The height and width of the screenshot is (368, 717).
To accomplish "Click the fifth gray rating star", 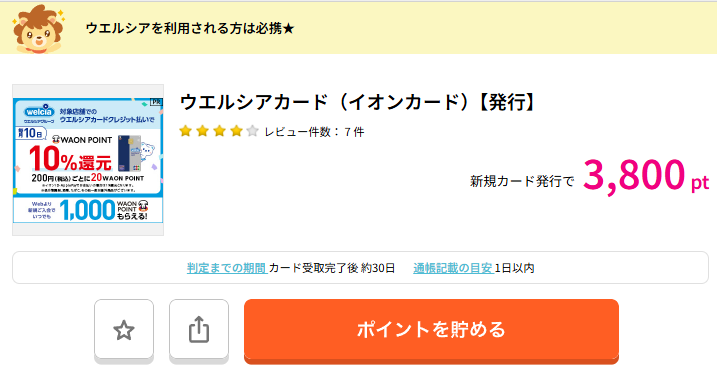I will click(252, 132).
